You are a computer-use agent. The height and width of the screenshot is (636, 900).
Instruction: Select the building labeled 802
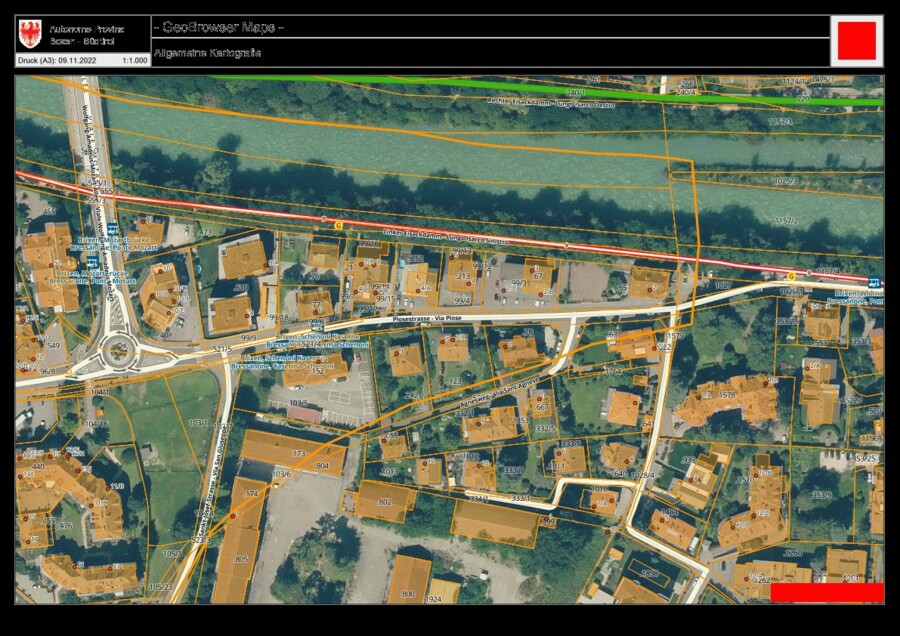[384, 500]
